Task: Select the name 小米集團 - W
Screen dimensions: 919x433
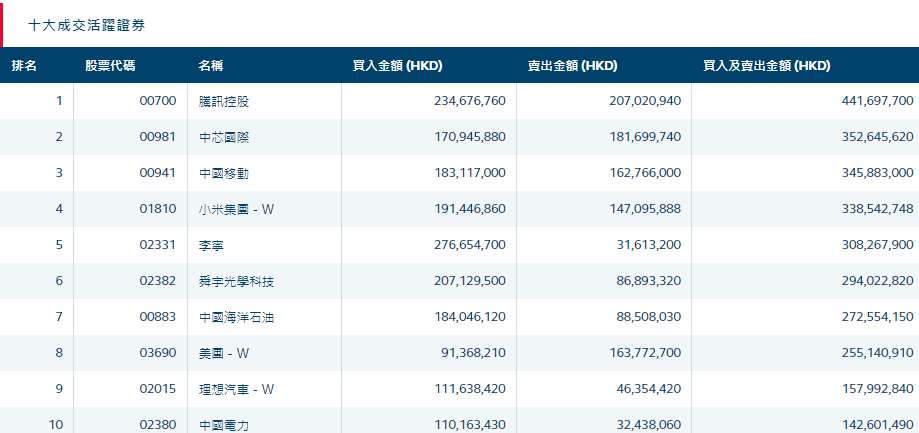Action: click(236, 209)
